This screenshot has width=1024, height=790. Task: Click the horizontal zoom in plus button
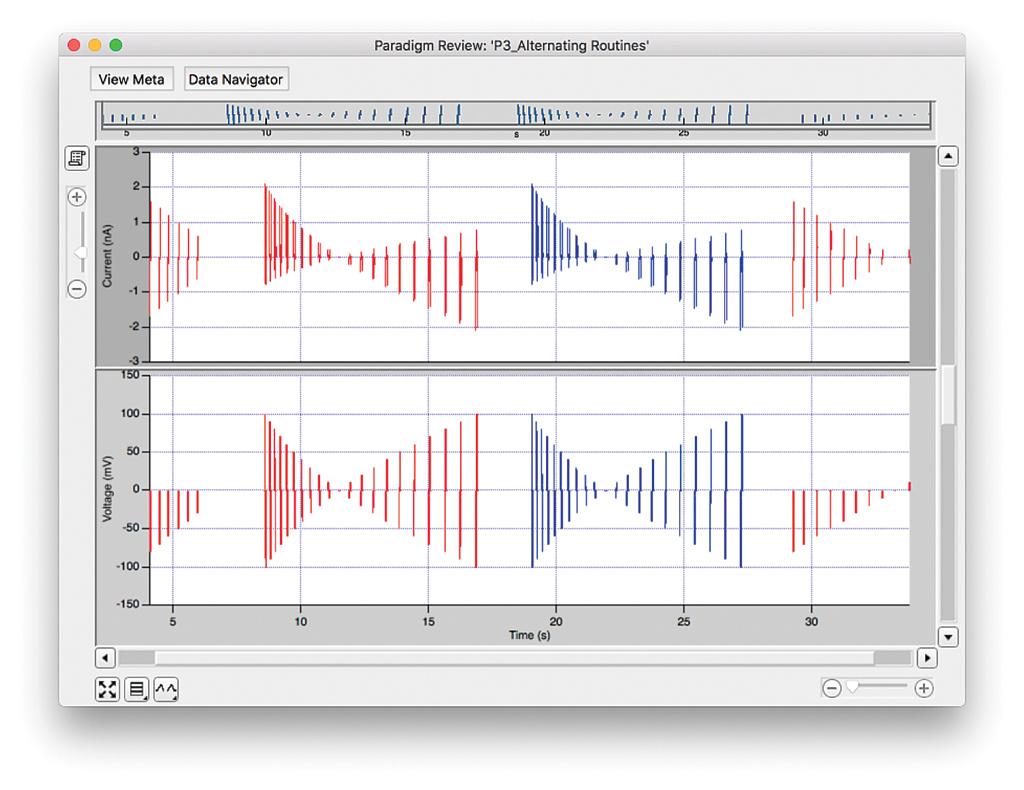[x=924, y=688]
